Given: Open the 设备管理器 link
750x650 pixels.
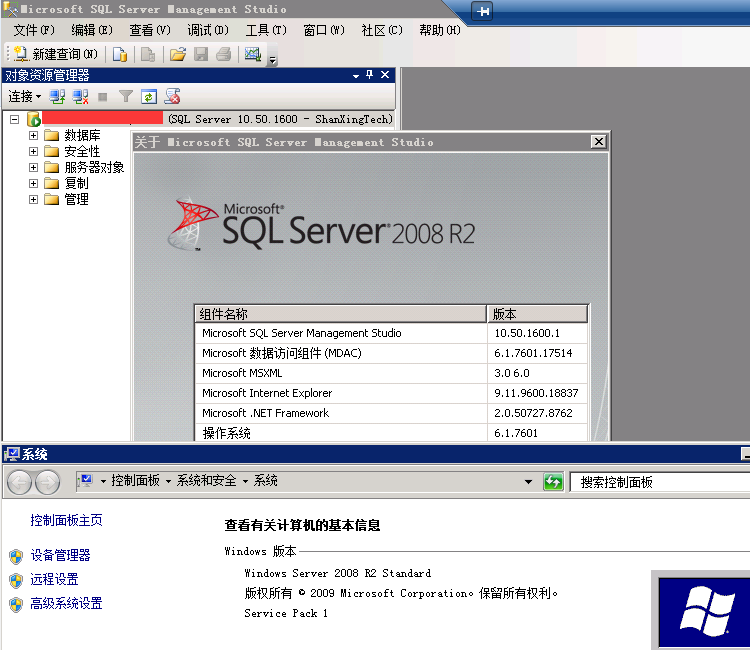Looking at the screenshot, I should coord(60,555).
